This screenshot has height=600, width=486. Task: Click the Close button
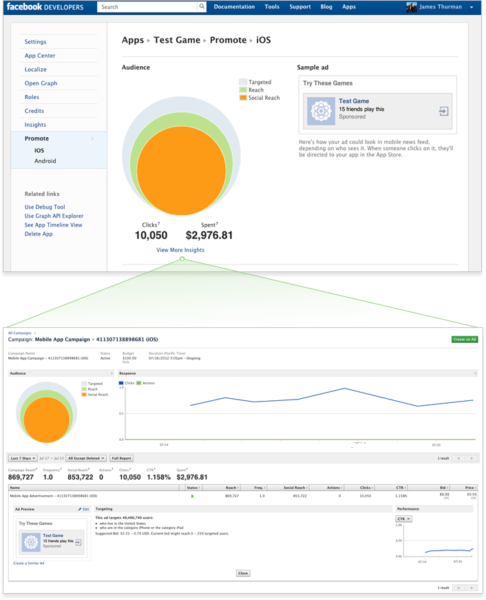243,573
